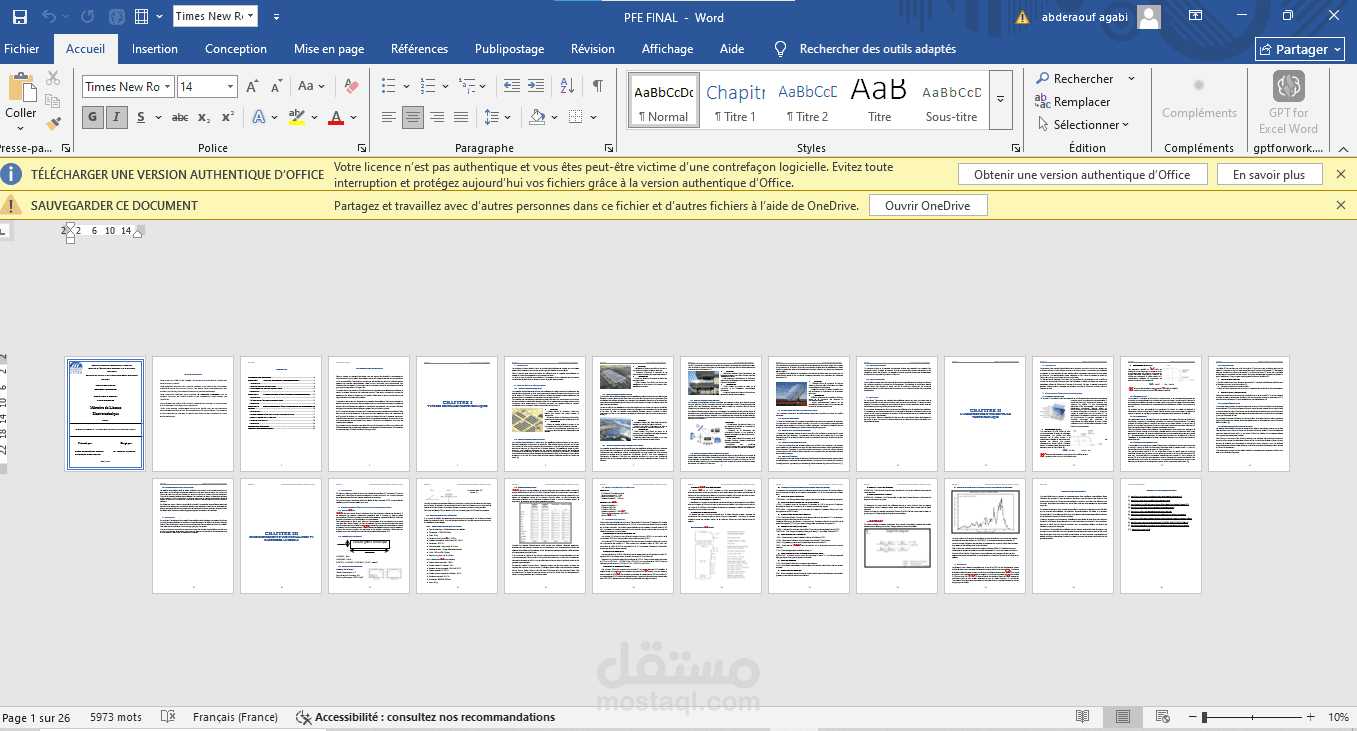Screen dimensions: 1357x731
Task: Click Remplacer in the Édition group
Action: click(1073, 102)
